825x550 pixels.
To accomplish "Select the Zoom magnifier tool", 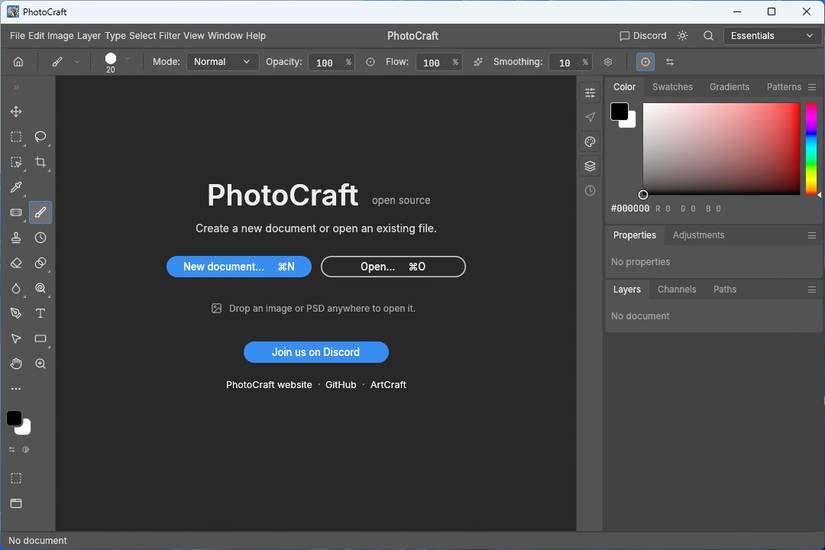I will point(41,364).
